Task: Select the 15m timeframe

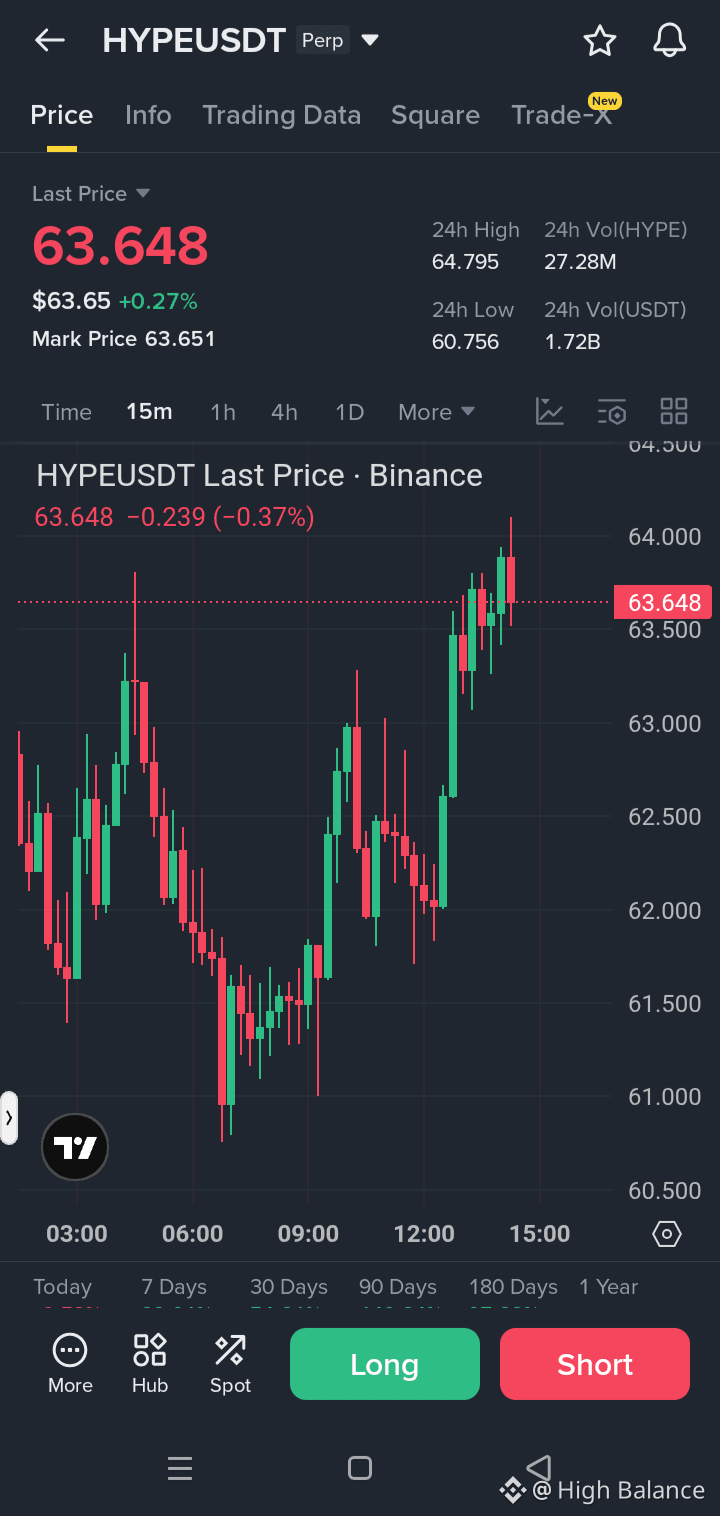Action: [x=149, y=412]
